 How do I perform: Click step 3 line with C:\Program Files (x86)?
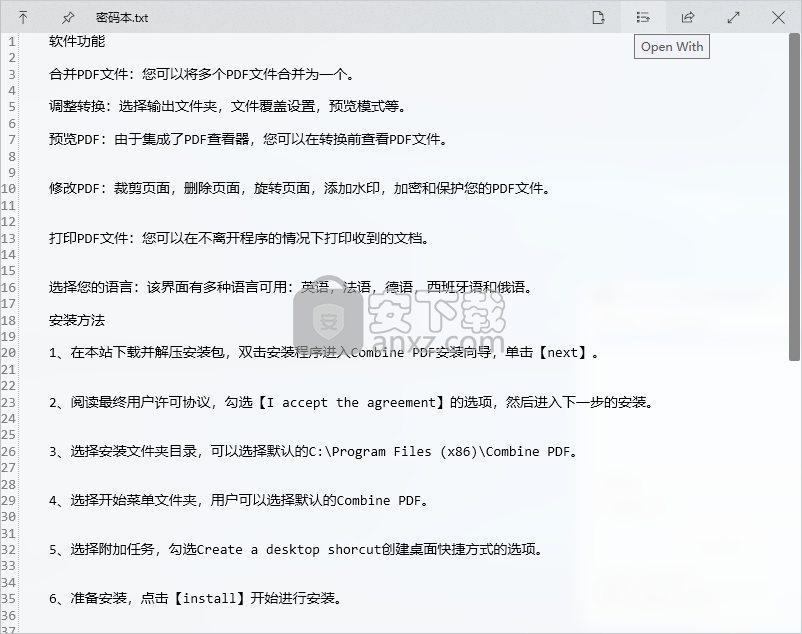[x=313, y=451]
